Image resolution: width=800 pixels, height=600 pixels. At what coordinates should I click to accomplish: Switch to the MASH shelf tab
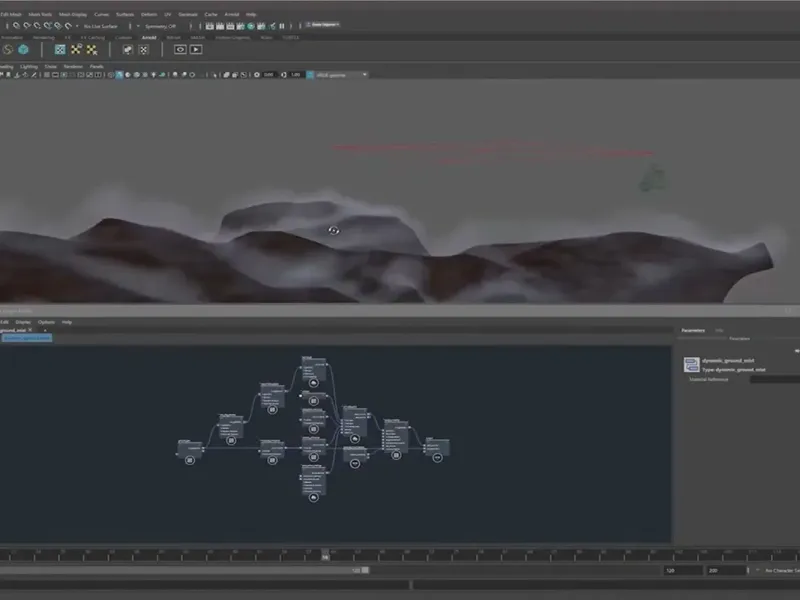(x=197, y=37)
